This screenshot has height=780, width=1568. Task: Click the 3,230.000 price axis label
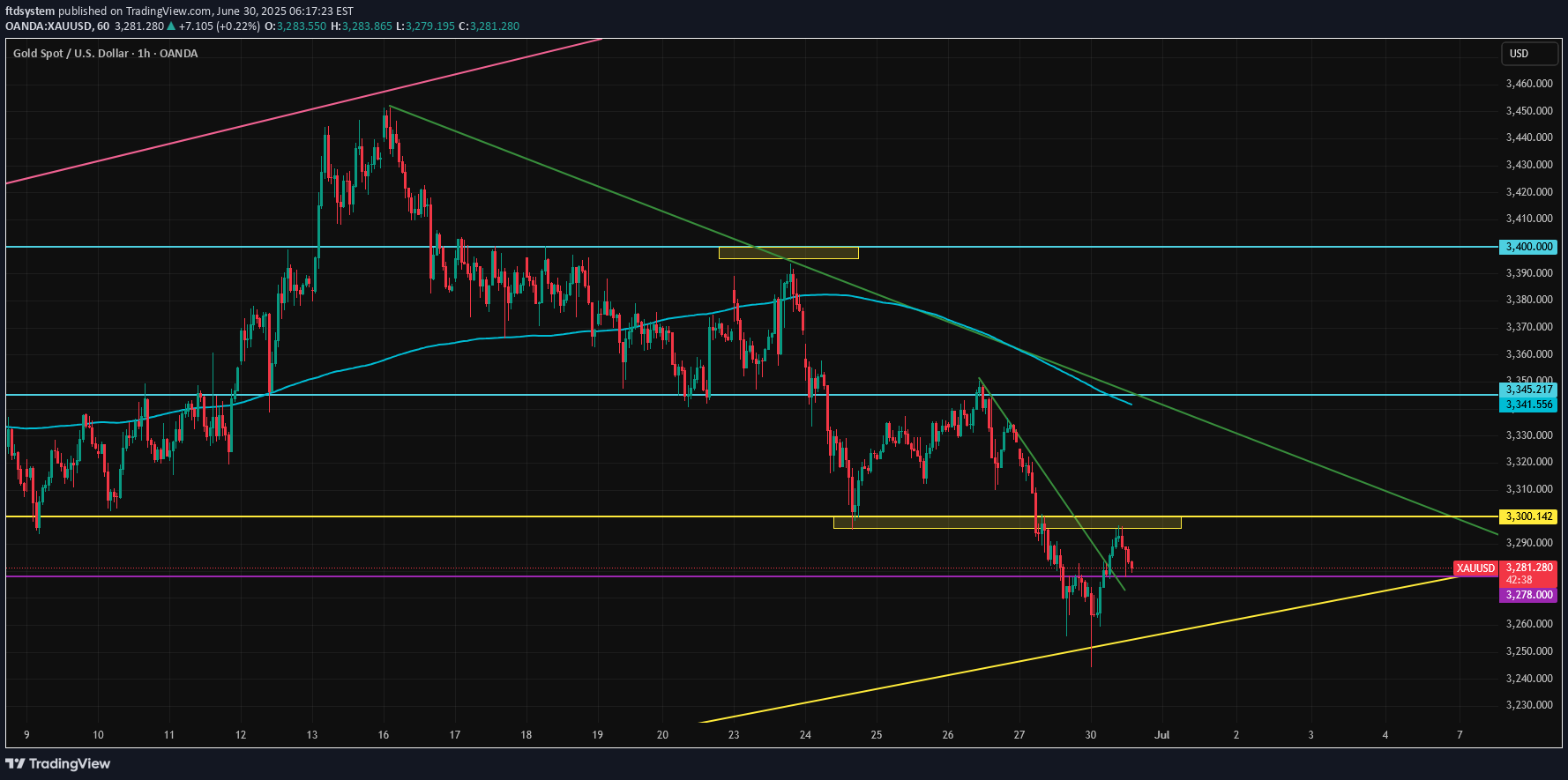coord(1528,705)
